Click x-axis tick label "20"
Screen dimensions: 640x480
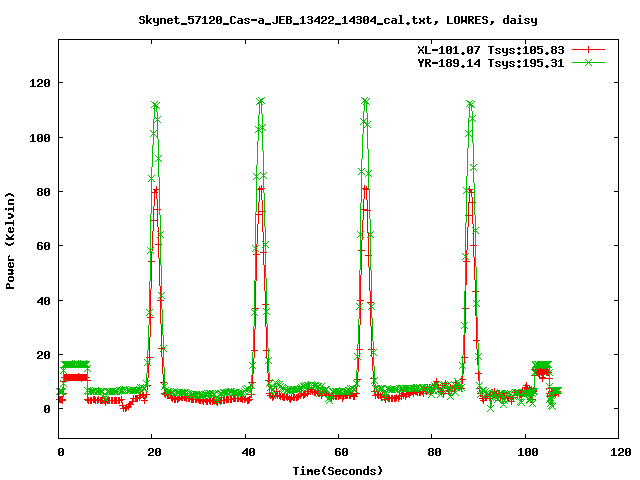point(154,452)
